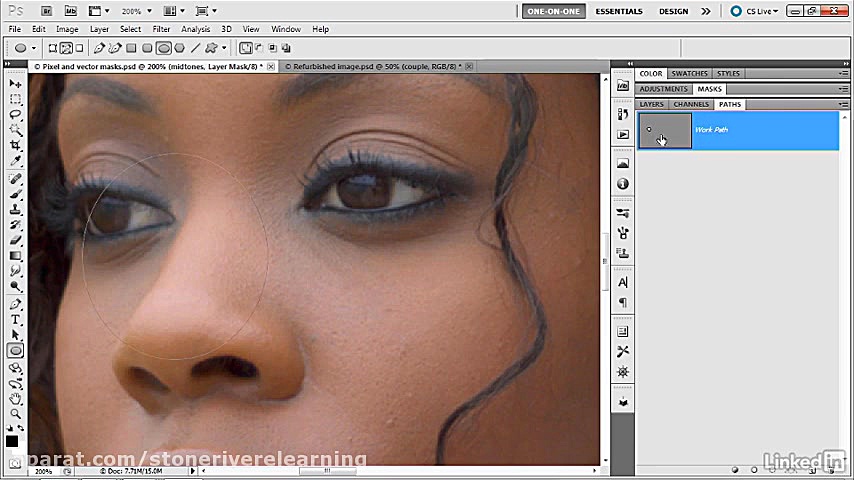Select the Zoom magnifier tool
The width and height of the screenshot is (854, 480).
point(15,414)
